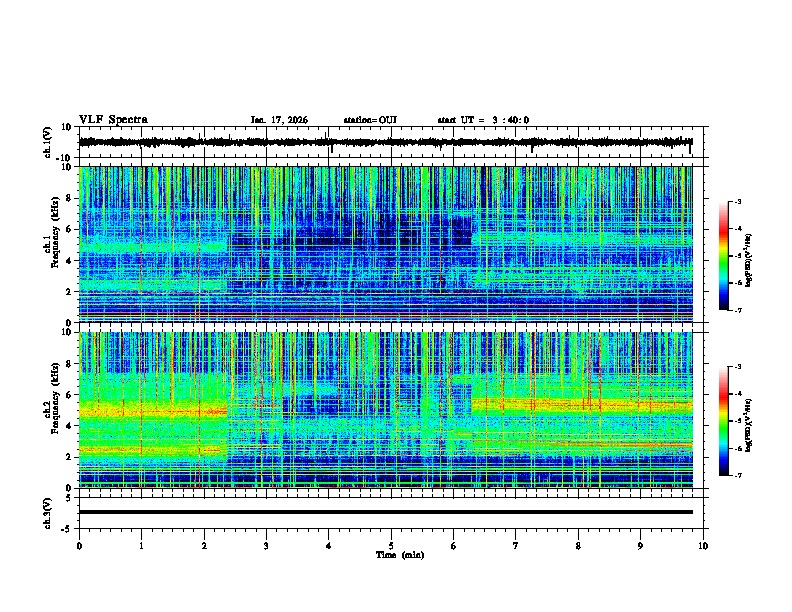The width and height of the screenshot is (792, 612).
Task: Click the "VLF Spectra" plot title
Action: (113, 120)
